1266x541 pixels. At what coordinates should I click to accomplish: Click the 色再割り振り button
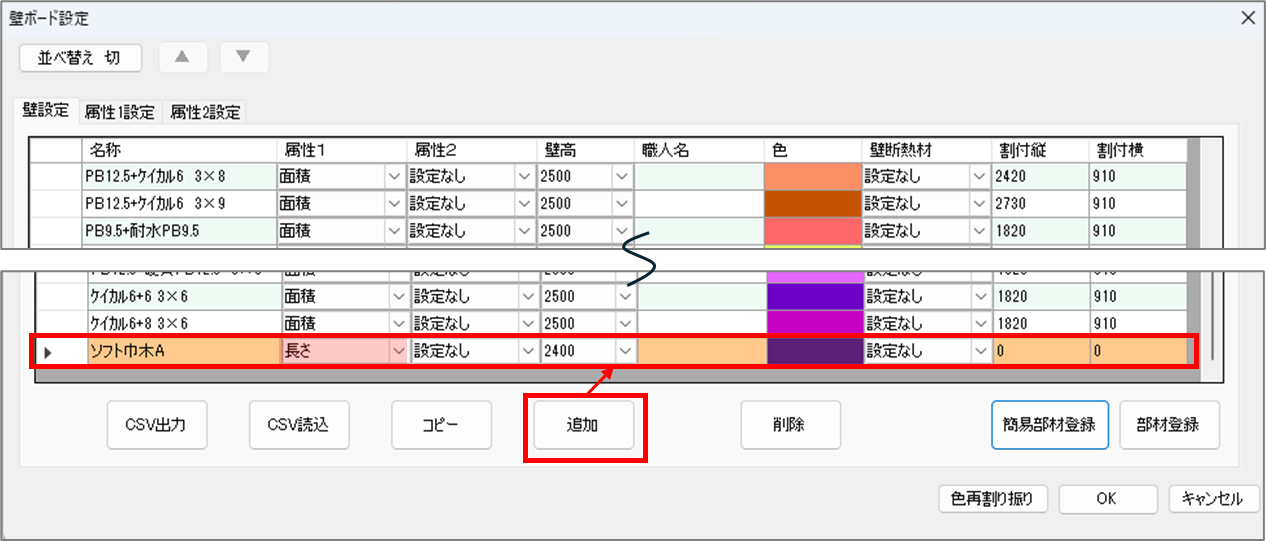coord(992,498)
